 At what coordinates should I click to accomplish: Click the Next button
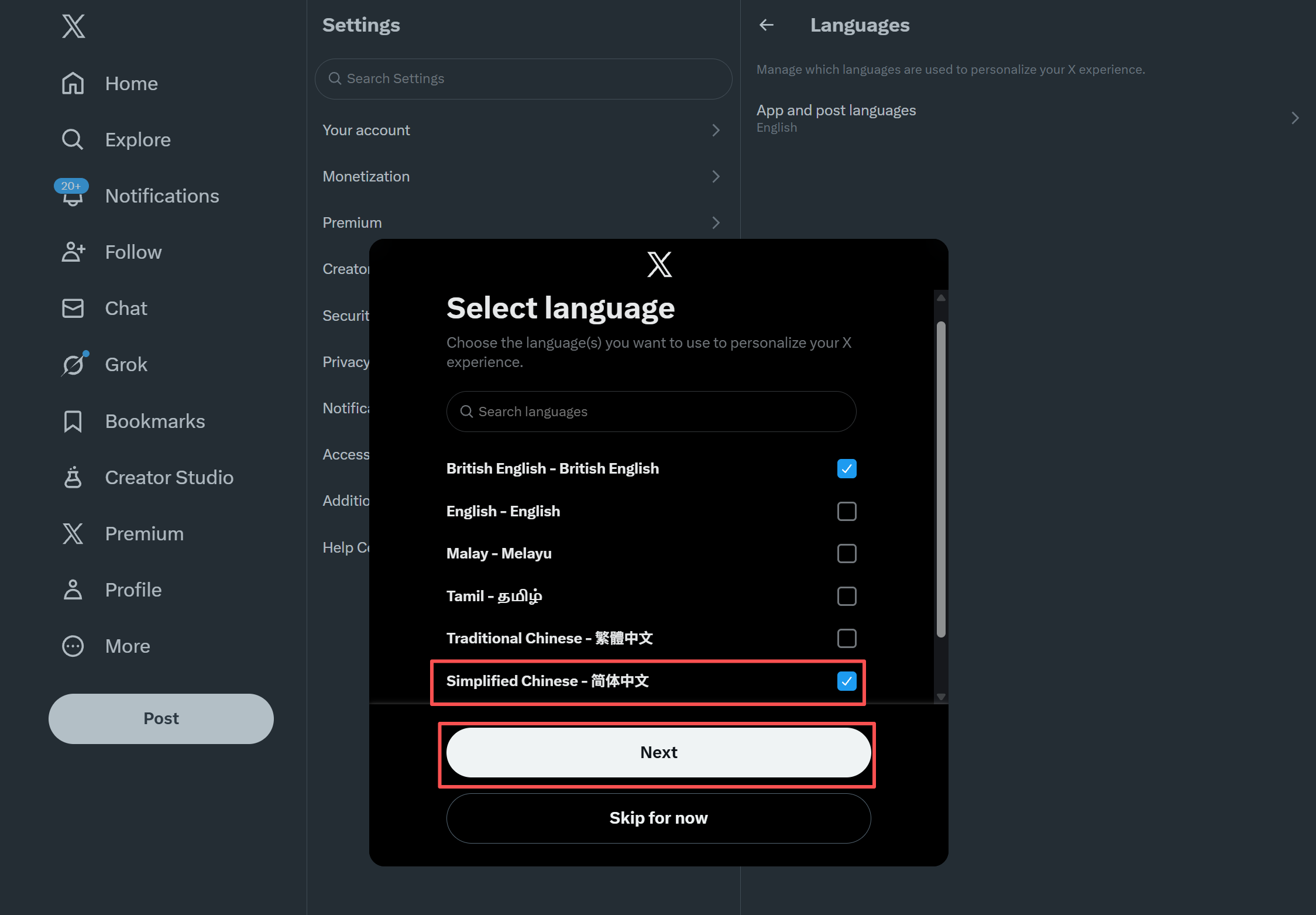(x=658, y=752)
